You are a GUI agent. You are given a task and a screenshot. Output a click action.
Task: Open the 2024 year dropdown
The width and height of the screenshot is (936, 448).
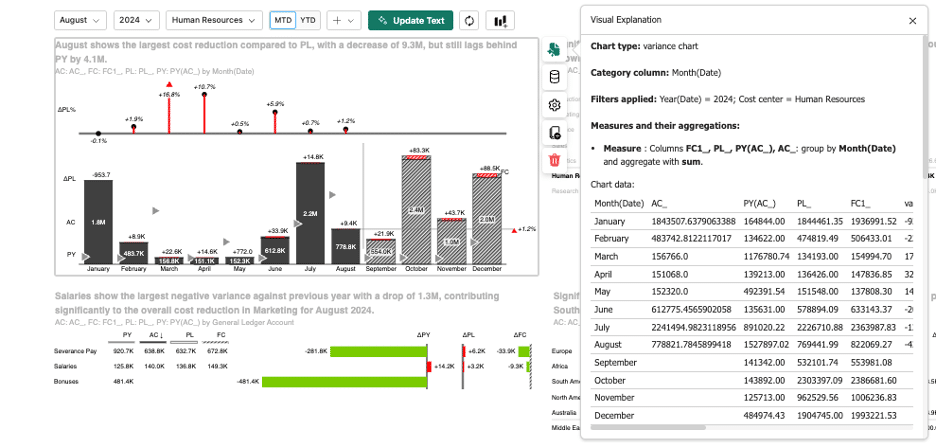pos(137,20)
